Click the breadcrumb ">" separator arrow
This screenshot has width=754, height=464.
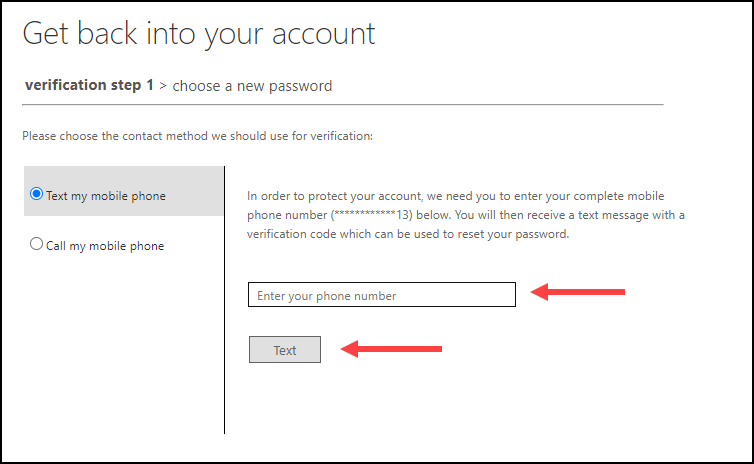click(x=163, y=87)
